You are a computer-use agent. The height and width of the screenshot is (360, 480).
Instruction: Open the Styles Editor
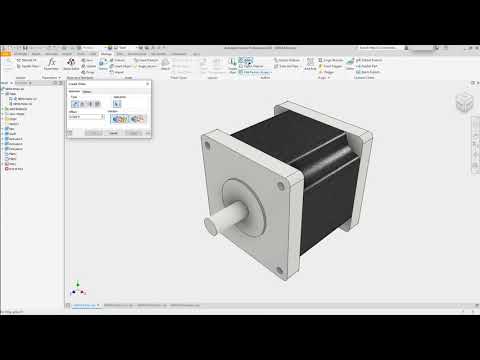pyautogui.click(x=71, y=64)
